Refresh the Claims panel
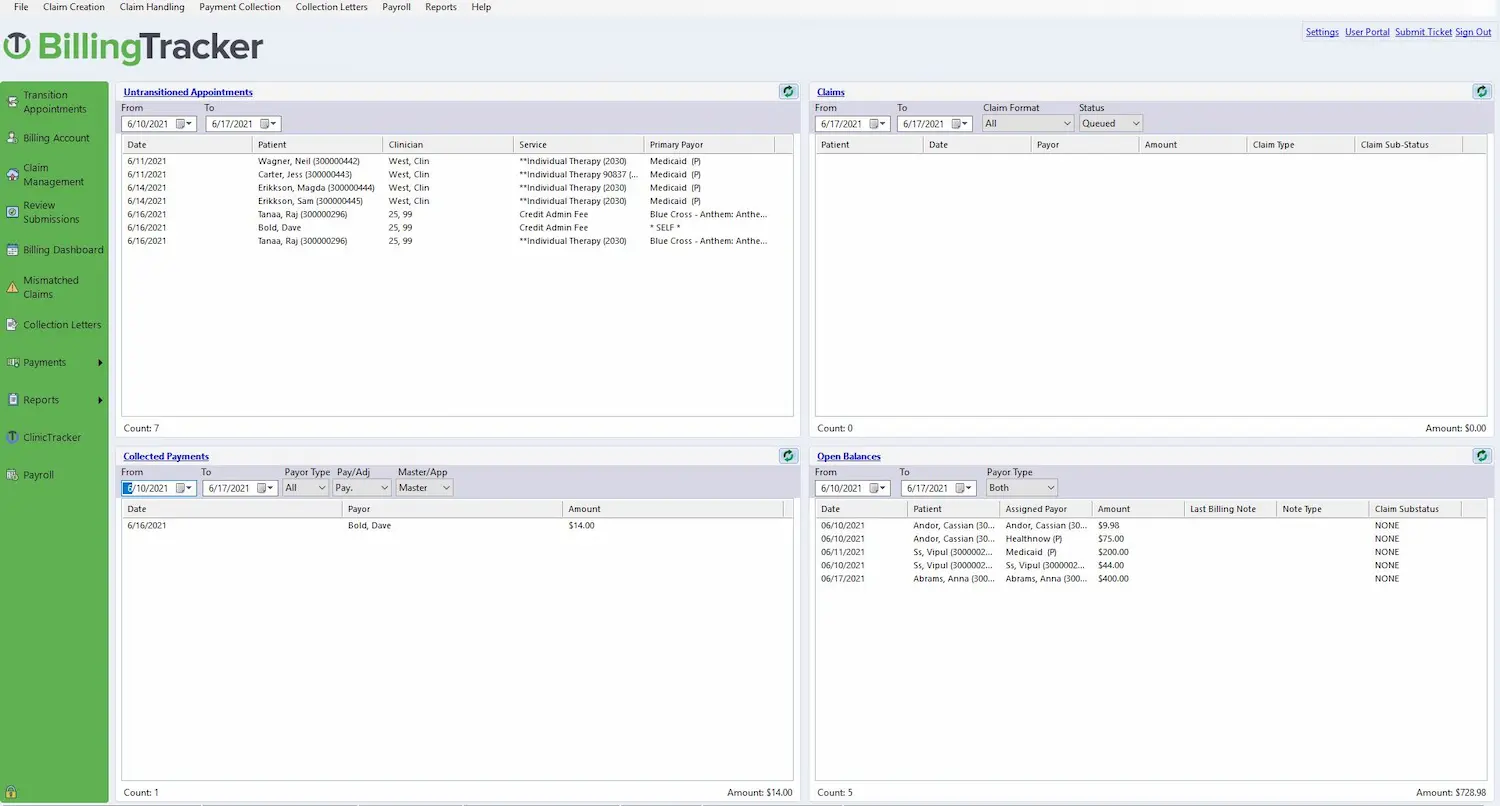Screen dimensions: 1500x806 [1481, 91]
